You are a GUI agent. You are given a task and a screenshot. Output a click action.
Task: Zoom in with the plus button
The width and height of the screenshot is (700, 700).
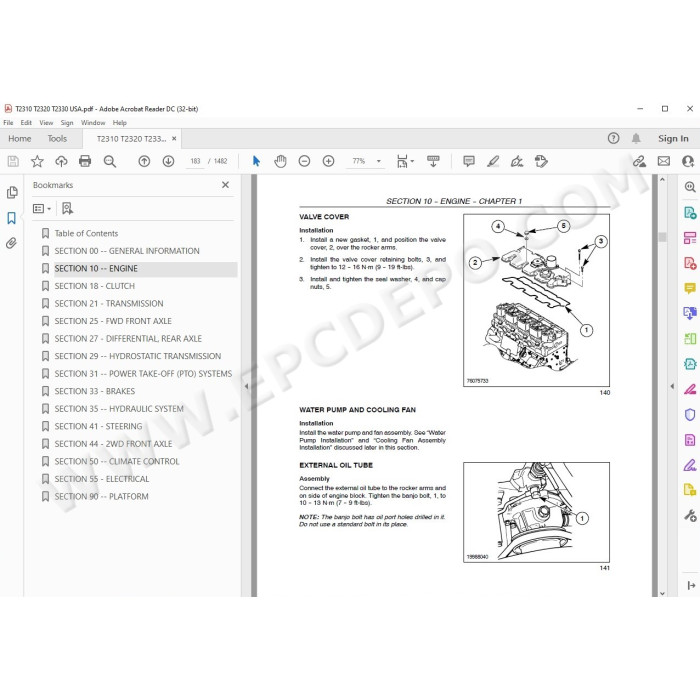329,161
